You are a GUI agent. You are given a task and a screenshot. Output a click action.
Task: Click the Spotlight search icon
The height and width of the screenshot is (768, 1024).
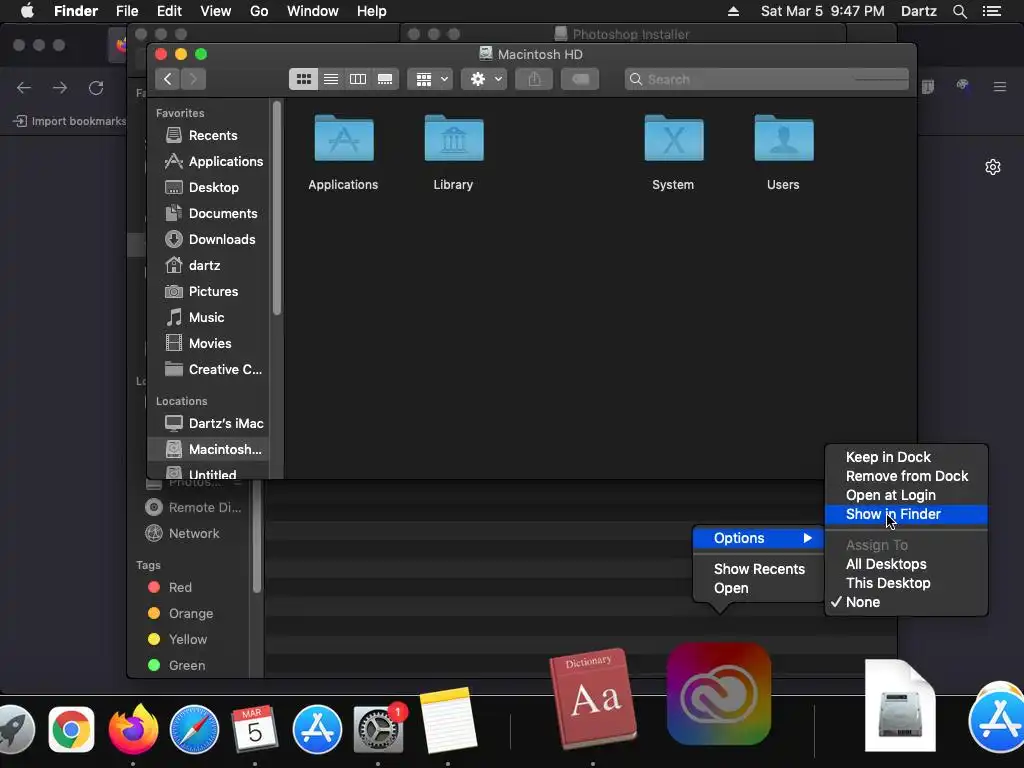point(959,11)
